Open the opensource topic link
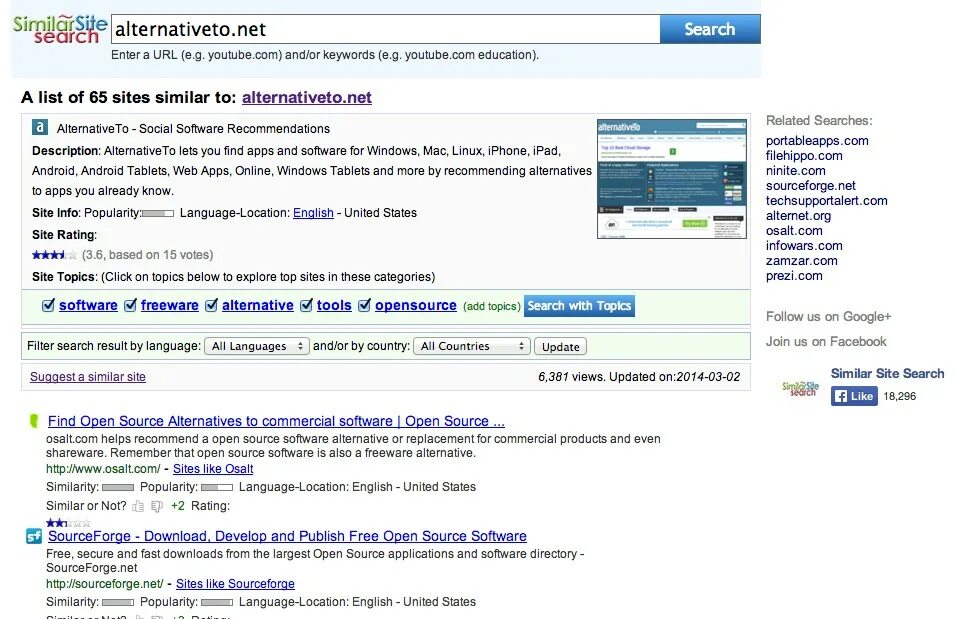 [x=416, y=305]
